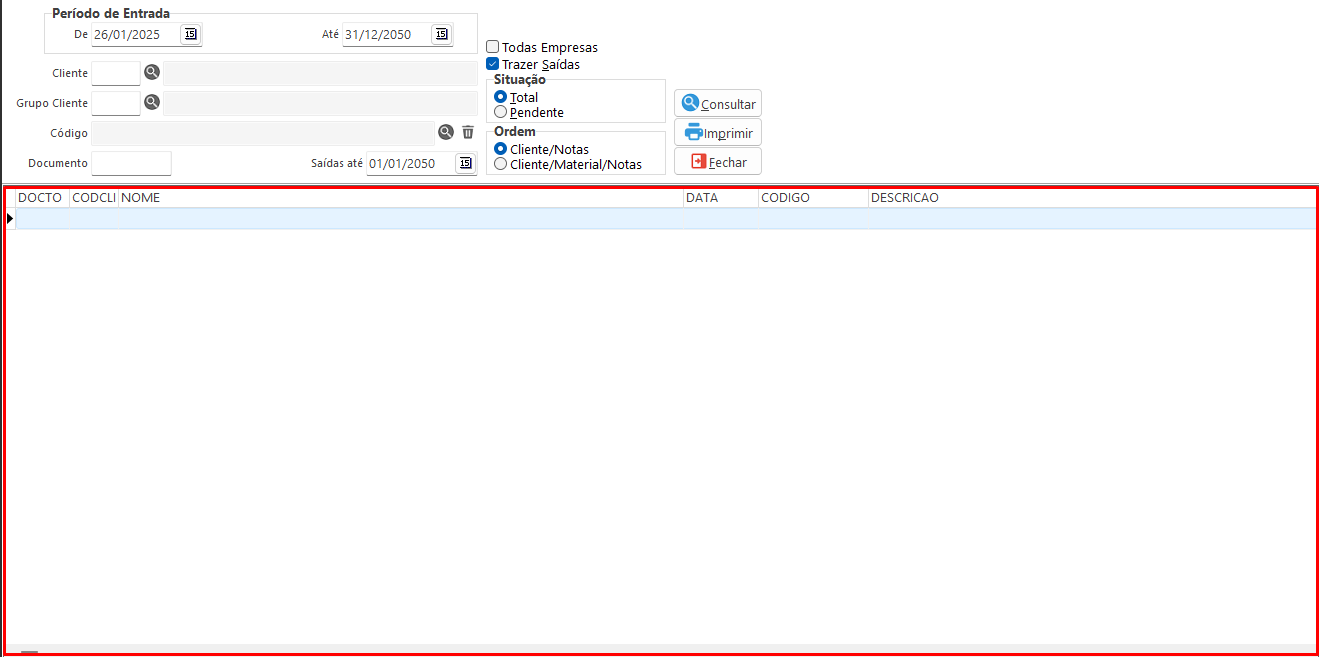Screen dimensions: 1319x657
Task: Open calendar picker for the Até date
Action: (x=441, y=34)
